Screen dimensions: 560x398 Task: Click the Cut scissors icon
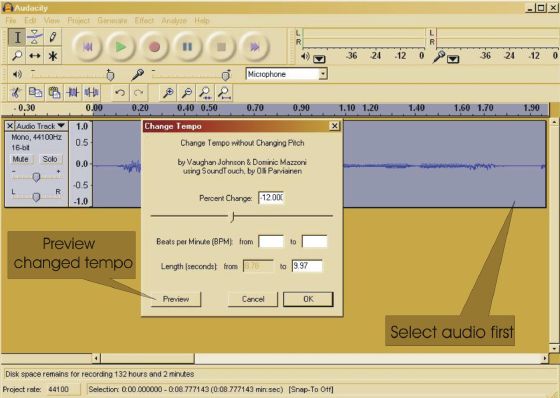[16, 93]
